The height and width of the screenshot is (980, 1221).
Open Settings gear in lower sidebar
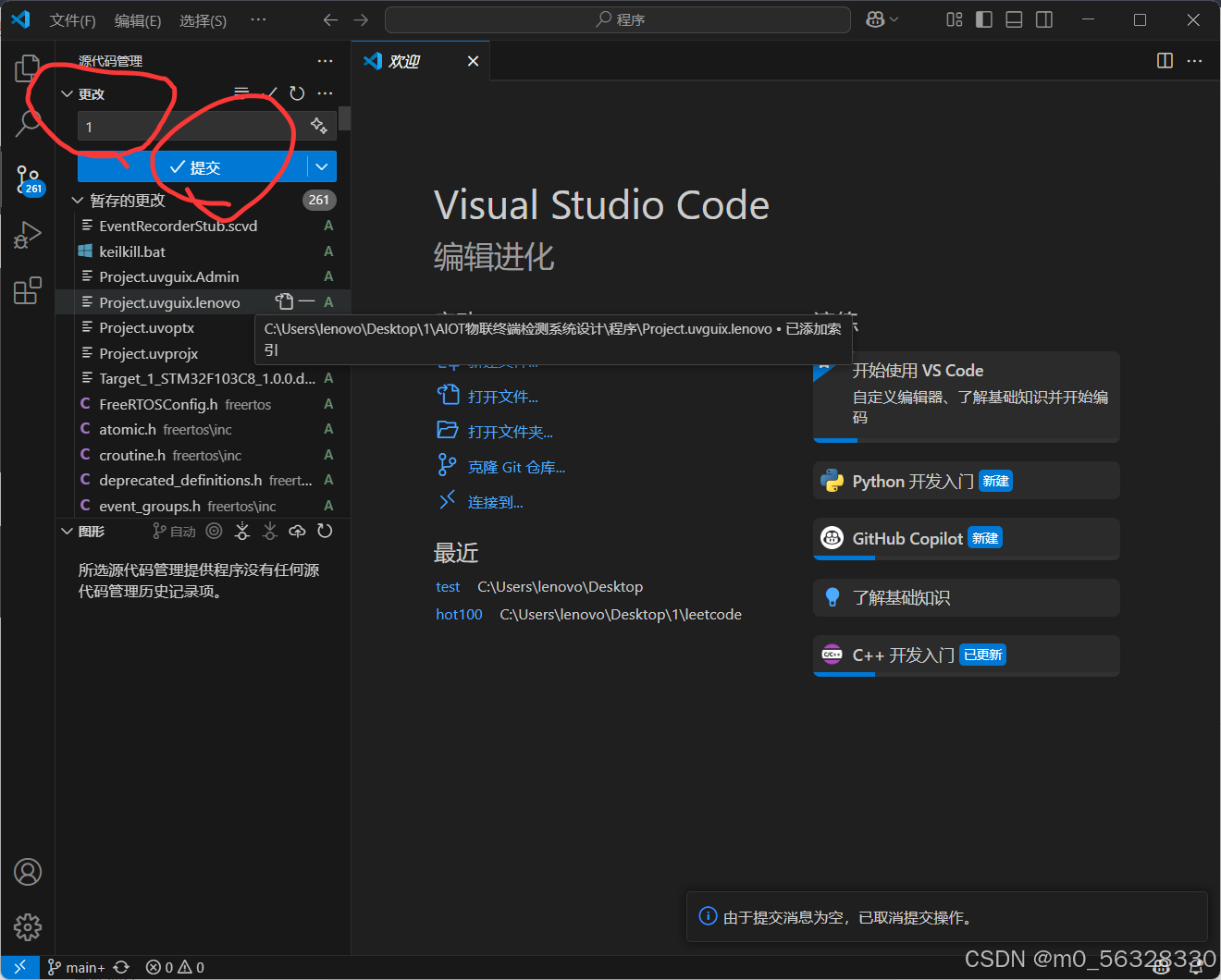coord(28,926)
